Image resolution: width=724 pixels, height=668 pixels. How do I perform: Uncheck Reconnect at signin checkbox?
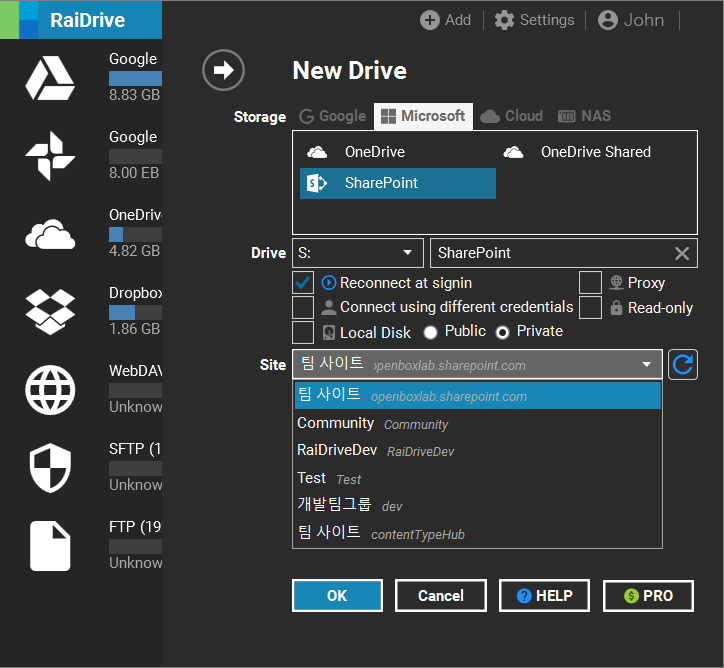click(x=303, y=283)
